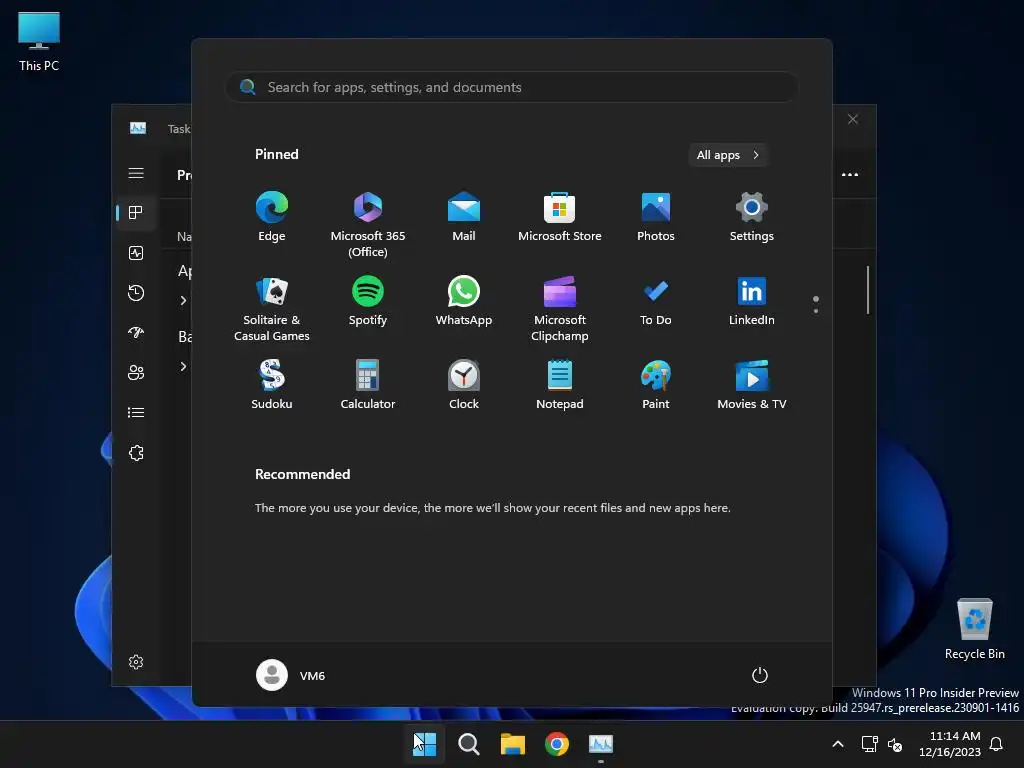Open Google Chrome from taskbar

tap(557, 744)
